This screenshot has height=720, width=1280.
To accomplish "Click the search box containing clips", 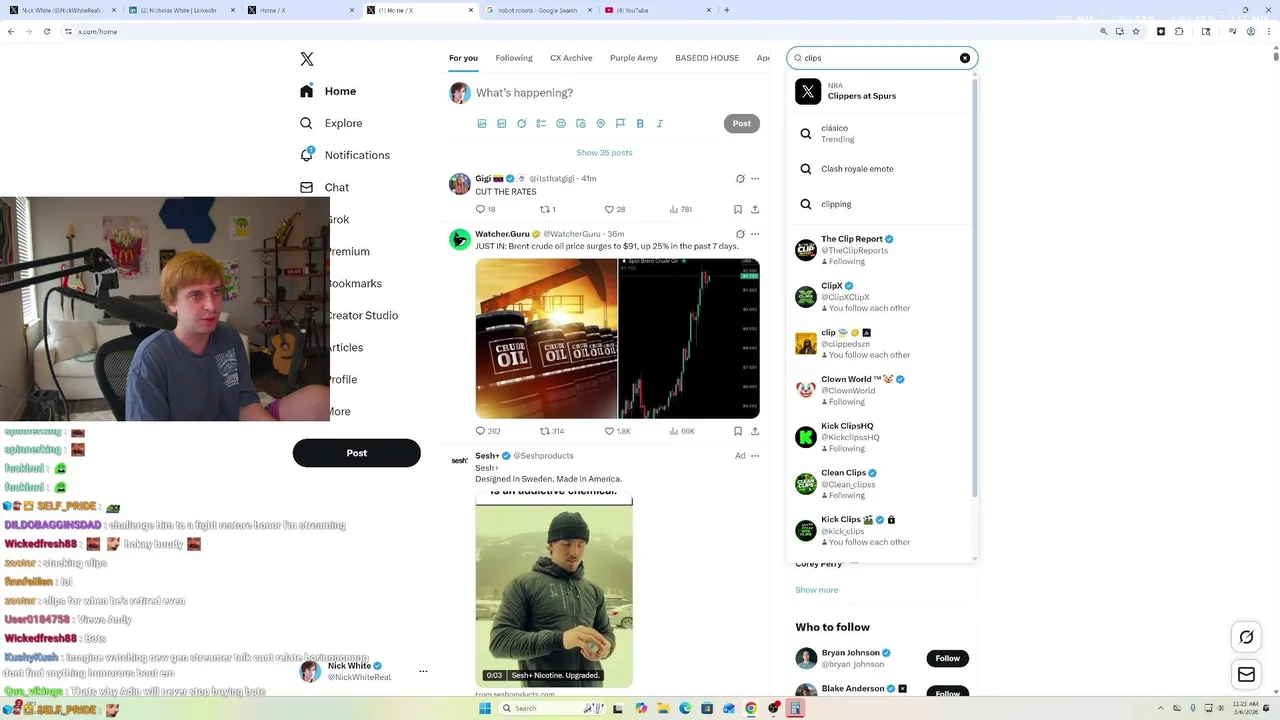I will pos(882,58).
